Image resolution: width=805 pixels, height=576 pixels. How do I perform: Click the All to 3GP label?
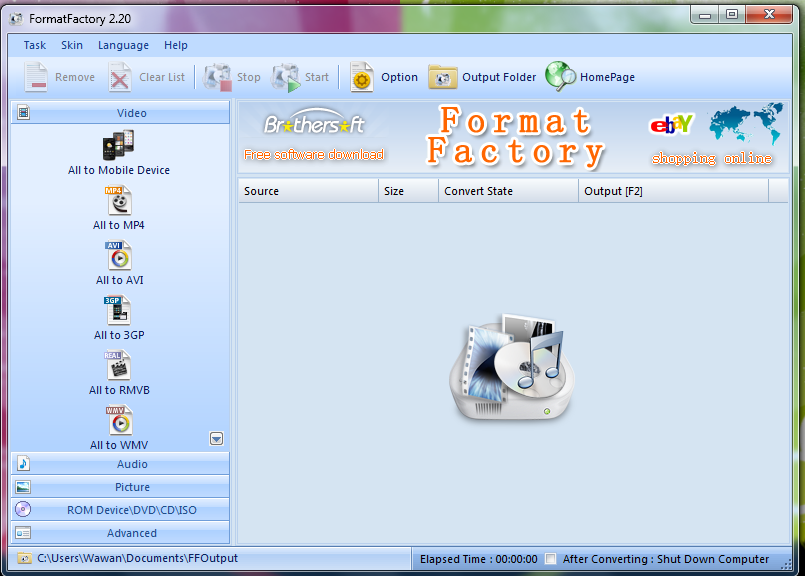(x=119, y=335)
